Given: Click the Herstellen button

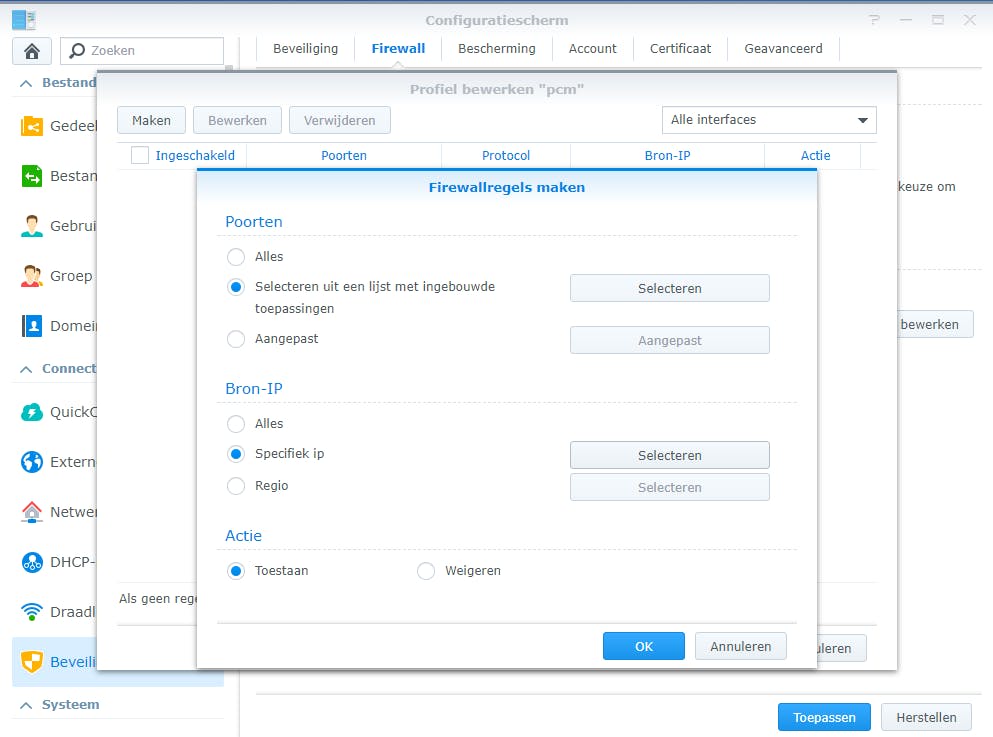Looking at the screenshot, I should click(926, 717).
